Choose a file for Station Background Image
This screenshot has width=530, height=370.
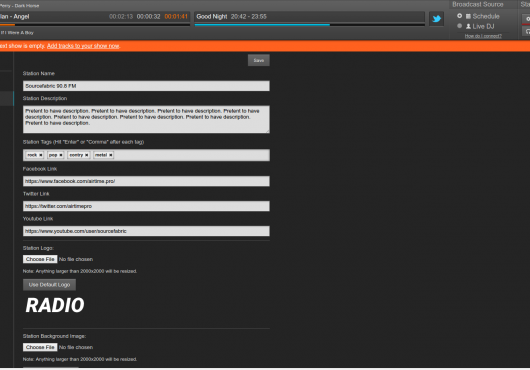click(x=40, y=347)
